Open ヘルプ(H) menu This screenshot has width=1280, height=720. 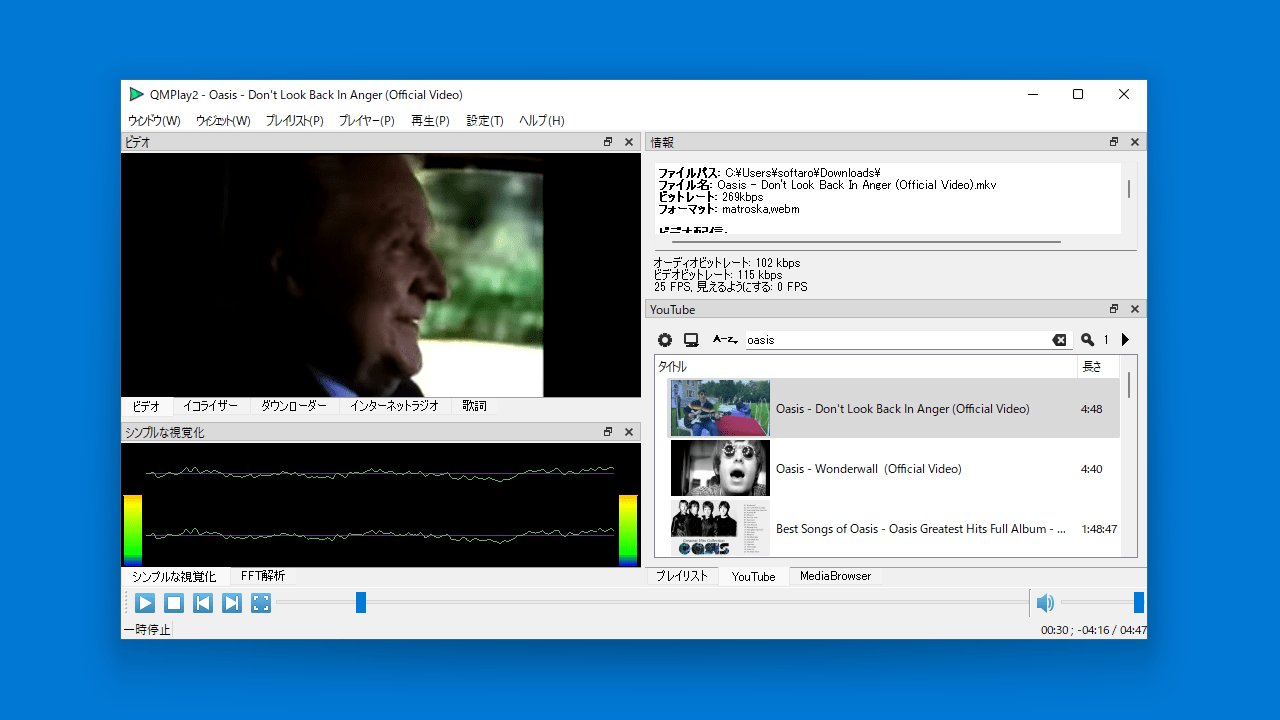coord(541,120)
